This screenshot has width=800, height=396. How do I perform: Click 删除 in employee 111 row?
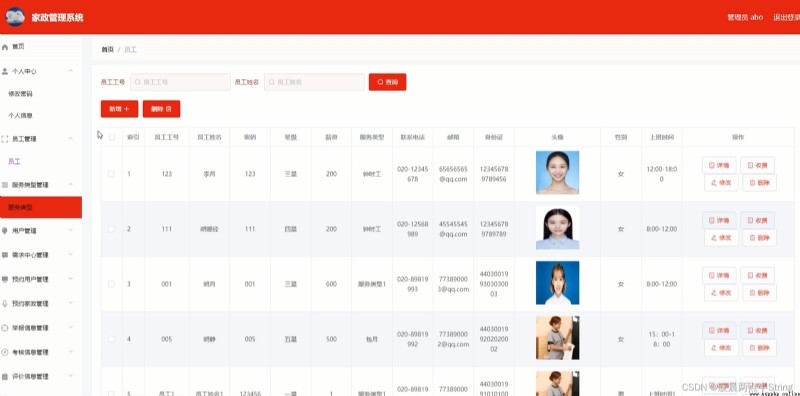[x=759, y=238]
